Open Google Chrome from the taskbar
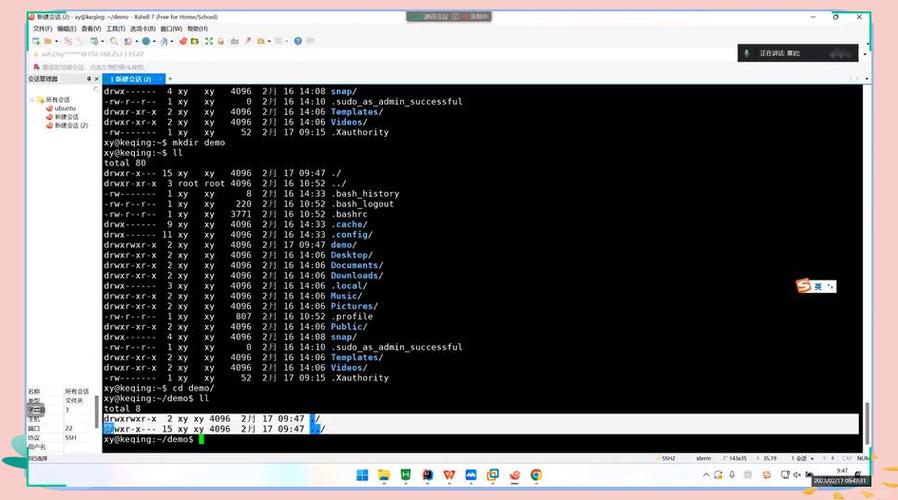 536,475
